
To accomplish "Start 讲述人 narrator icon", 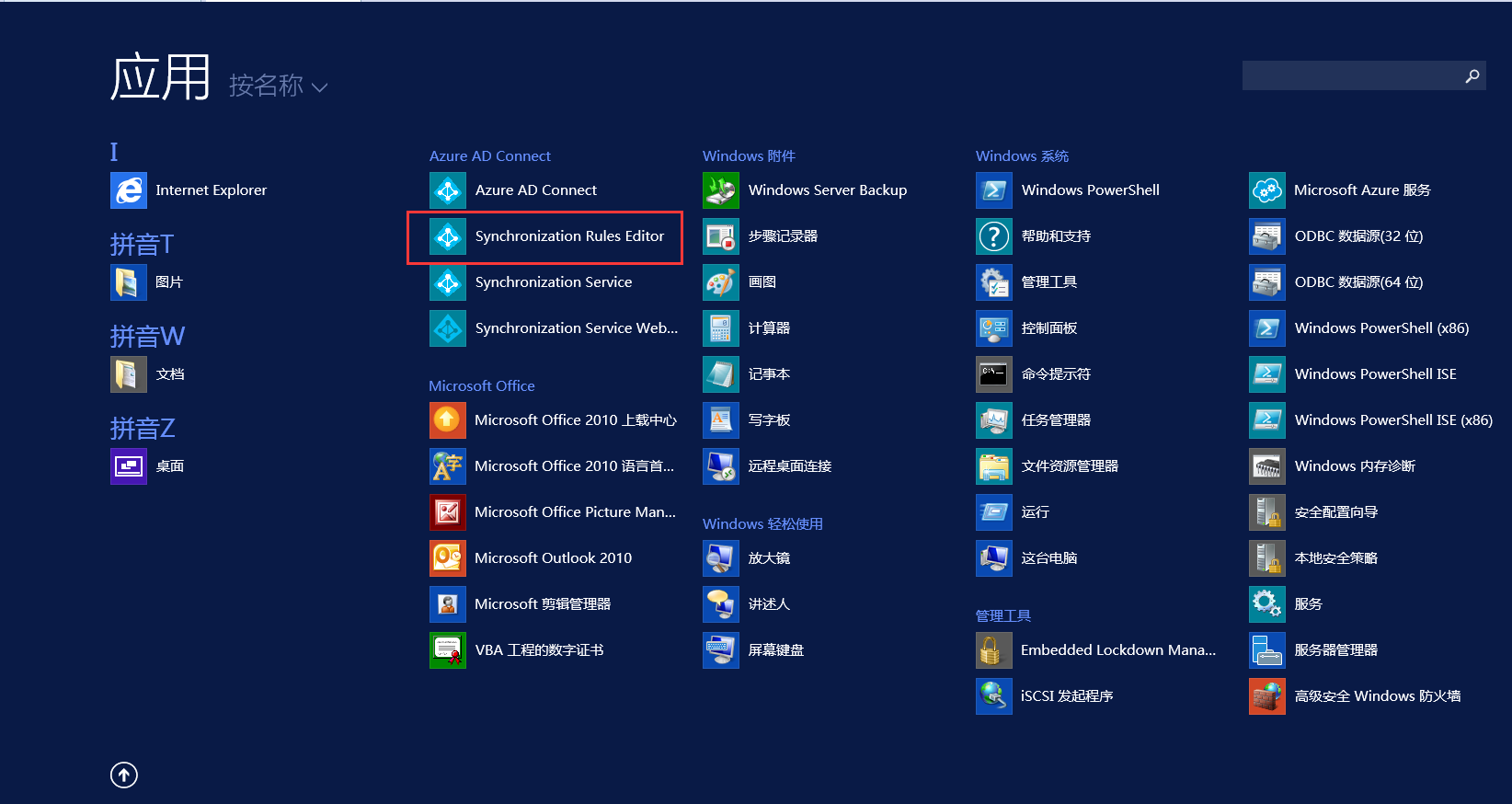I will (721, 604).
